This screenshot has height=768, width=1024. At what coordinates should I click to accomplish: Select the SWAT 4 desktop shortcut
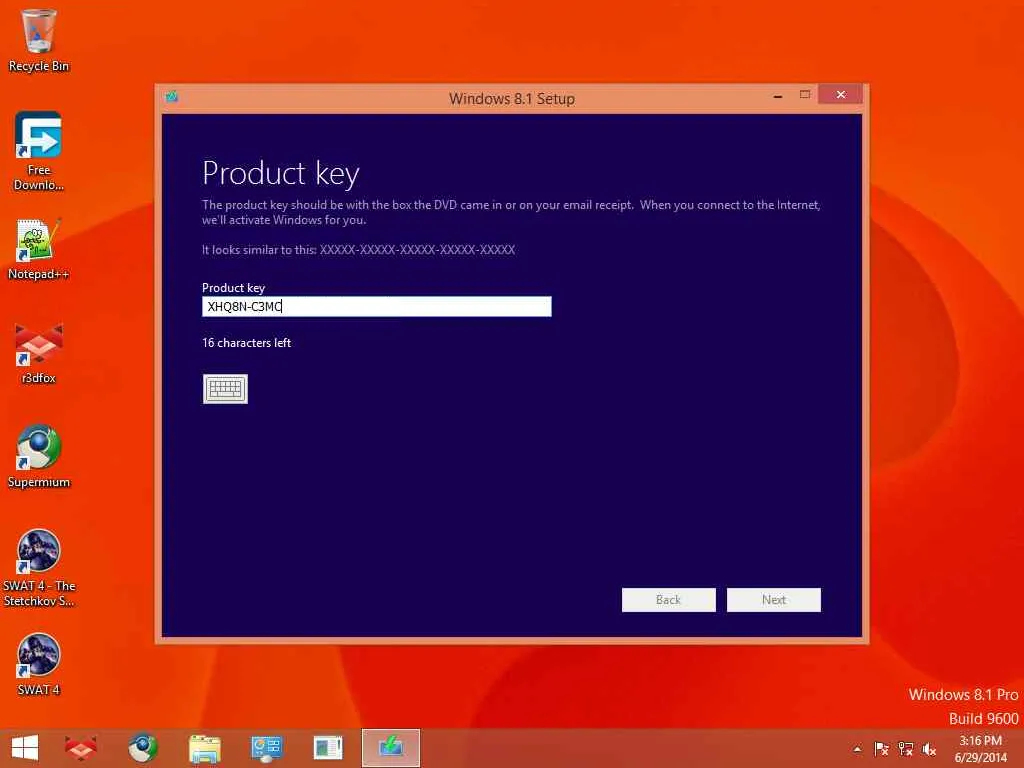39,664
